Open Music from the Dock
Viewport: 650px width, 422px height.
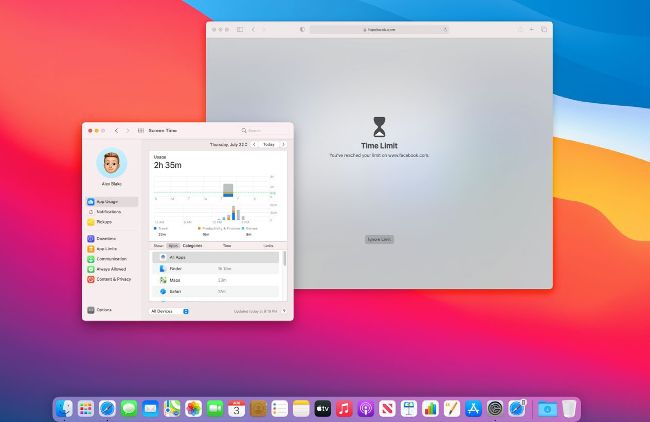click(343, 408)
